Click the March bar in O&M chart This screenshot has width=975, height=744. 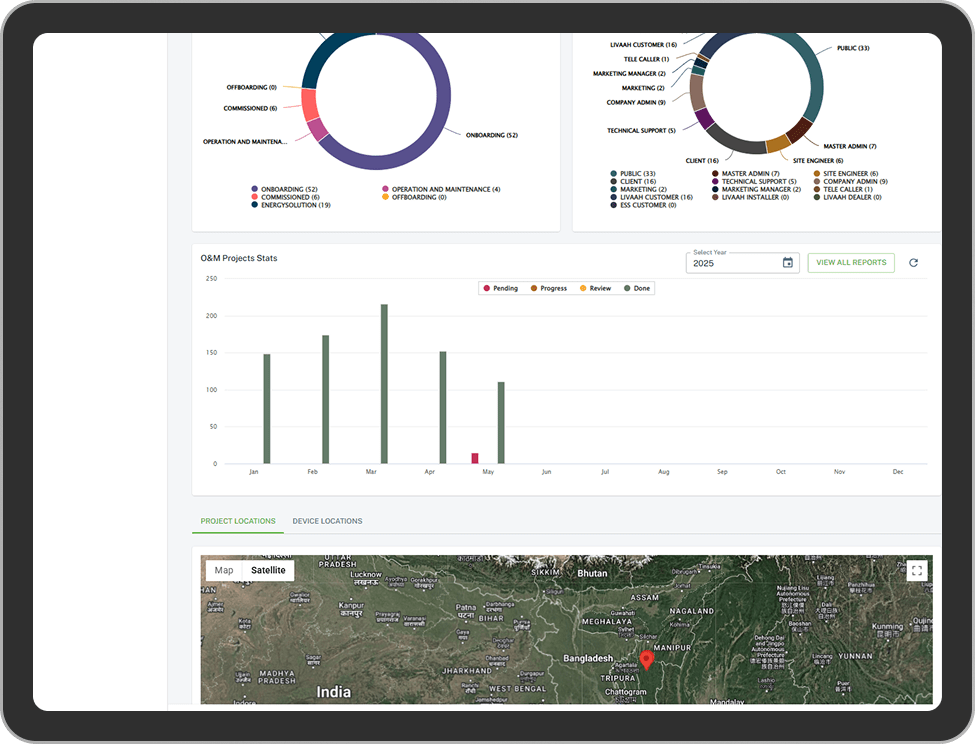point(384,384)
